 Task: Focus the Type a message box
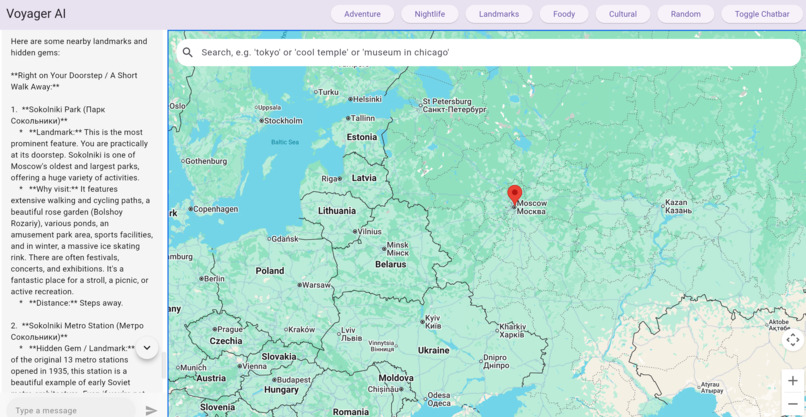(71, 410)
